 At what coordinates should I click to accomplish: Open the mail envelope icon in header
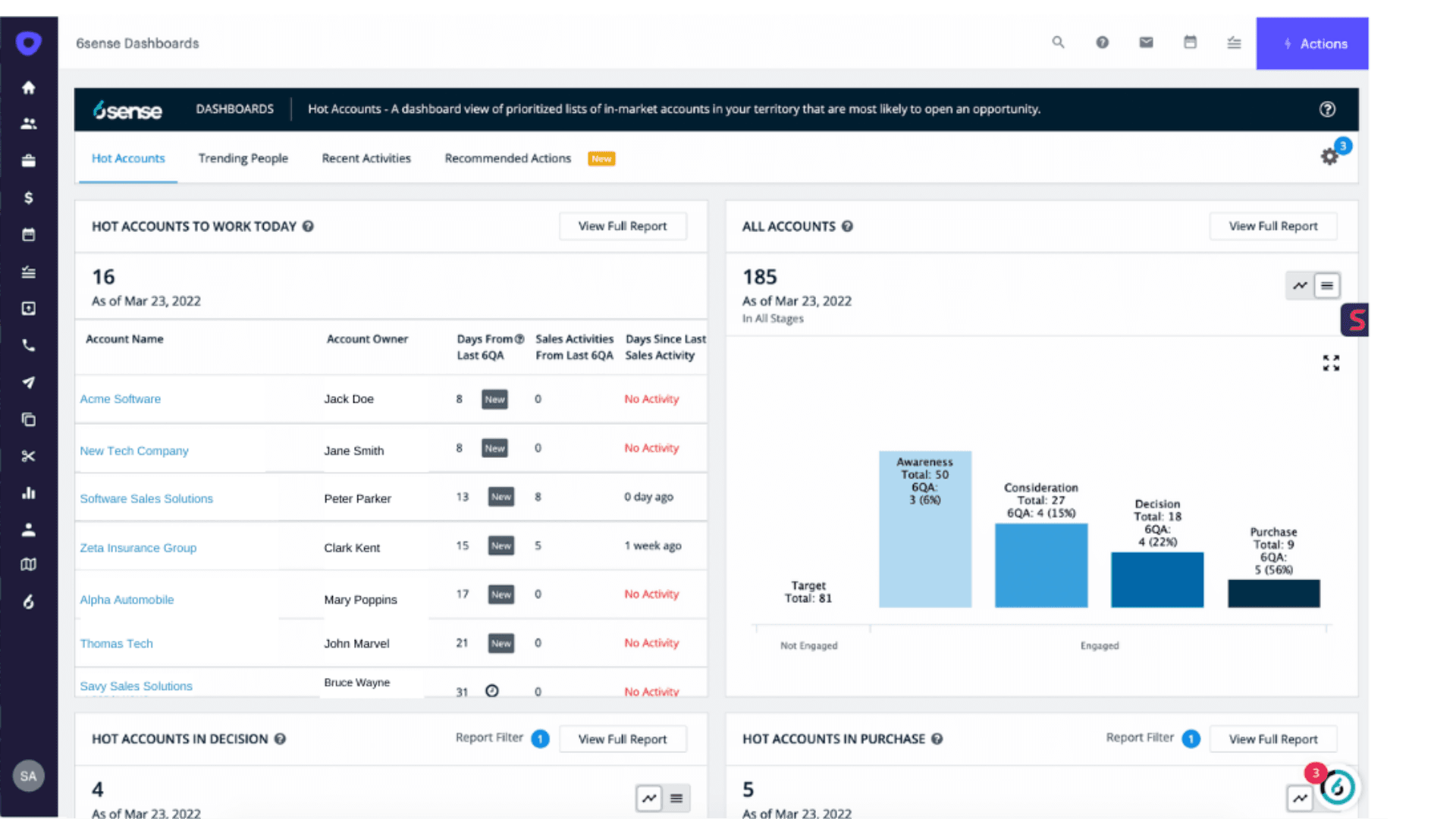(x=1146, y=42)
